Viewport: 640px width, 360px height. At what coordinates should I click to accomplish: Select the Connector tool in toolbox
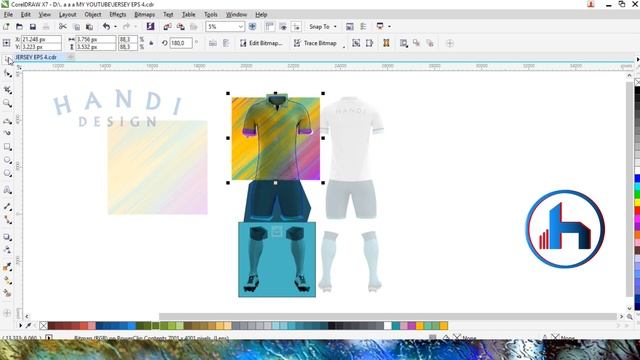(7, 220)
